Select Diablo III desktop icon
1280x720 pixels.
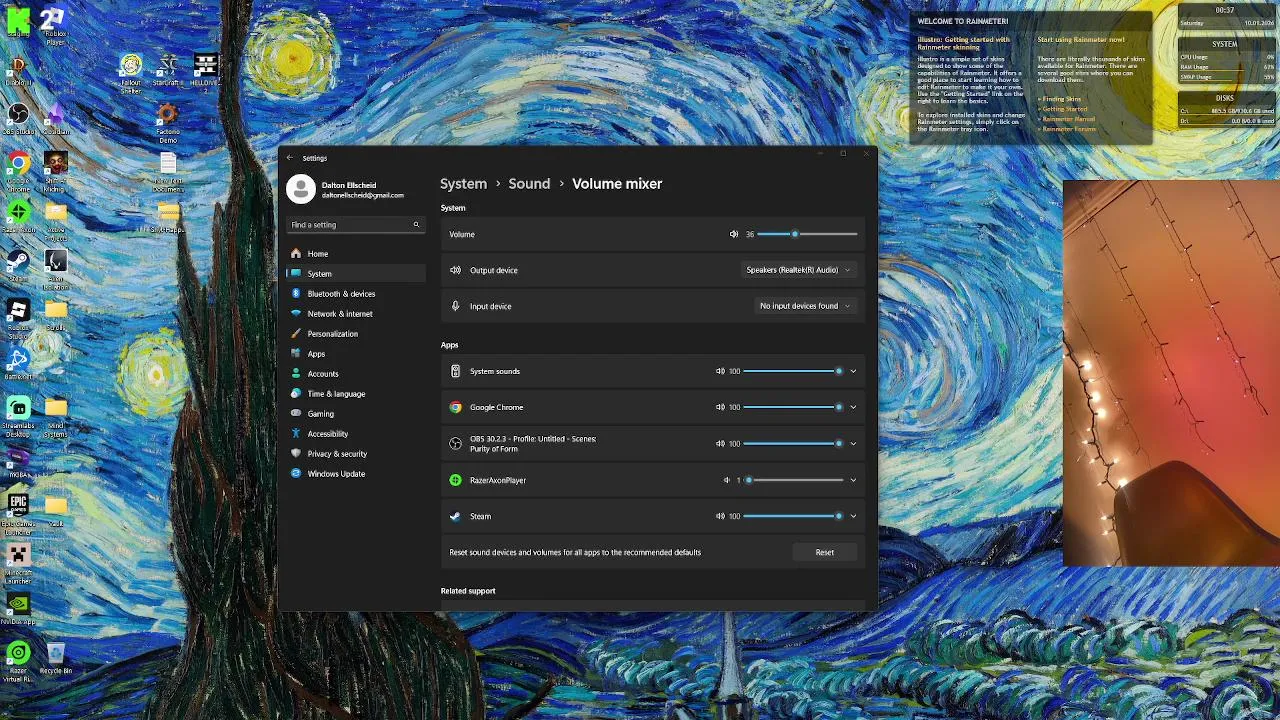(18, 70)
